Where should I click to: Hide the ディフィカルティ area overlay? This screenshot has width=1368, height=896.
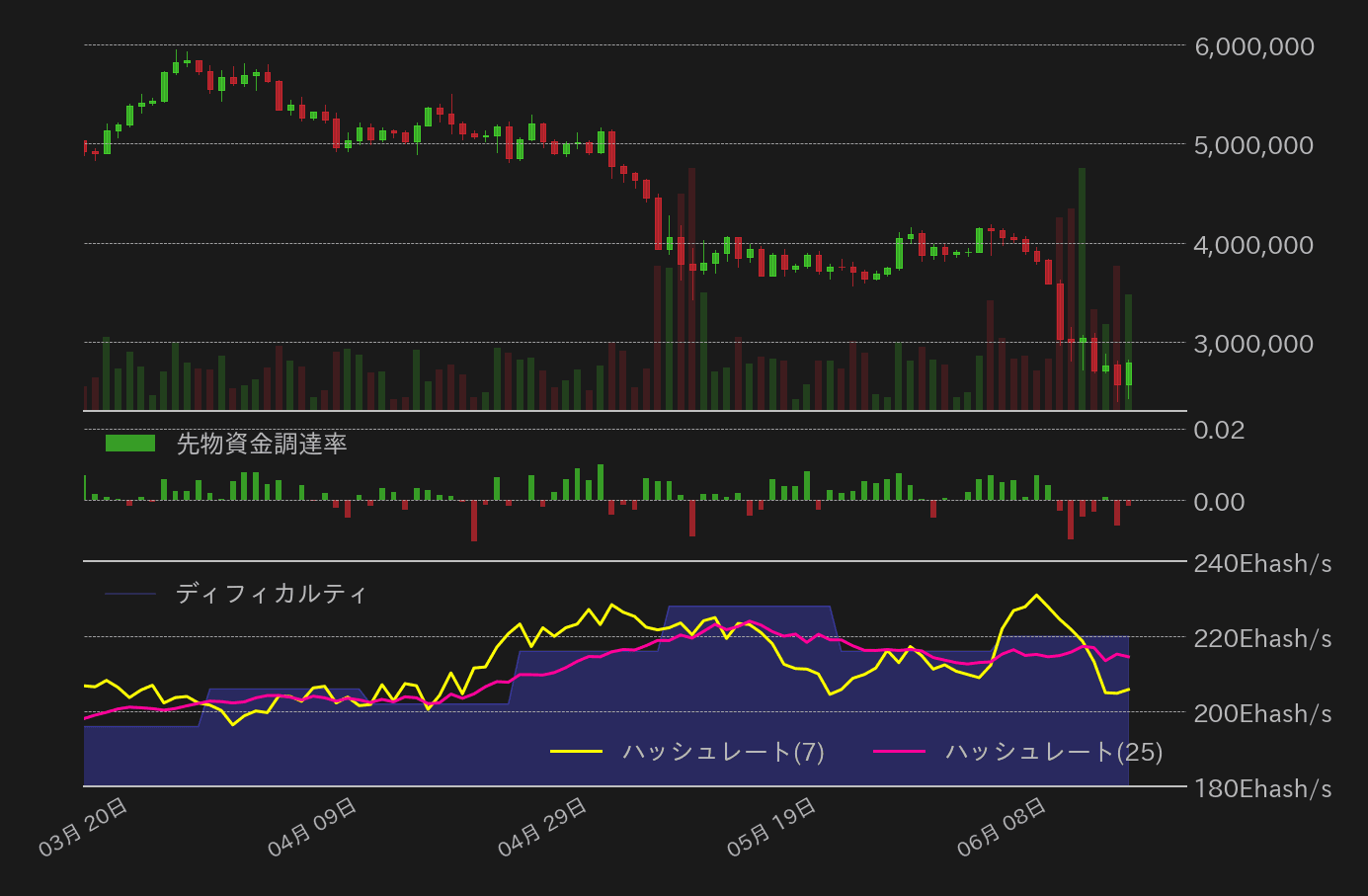click(x=270, y=594)
